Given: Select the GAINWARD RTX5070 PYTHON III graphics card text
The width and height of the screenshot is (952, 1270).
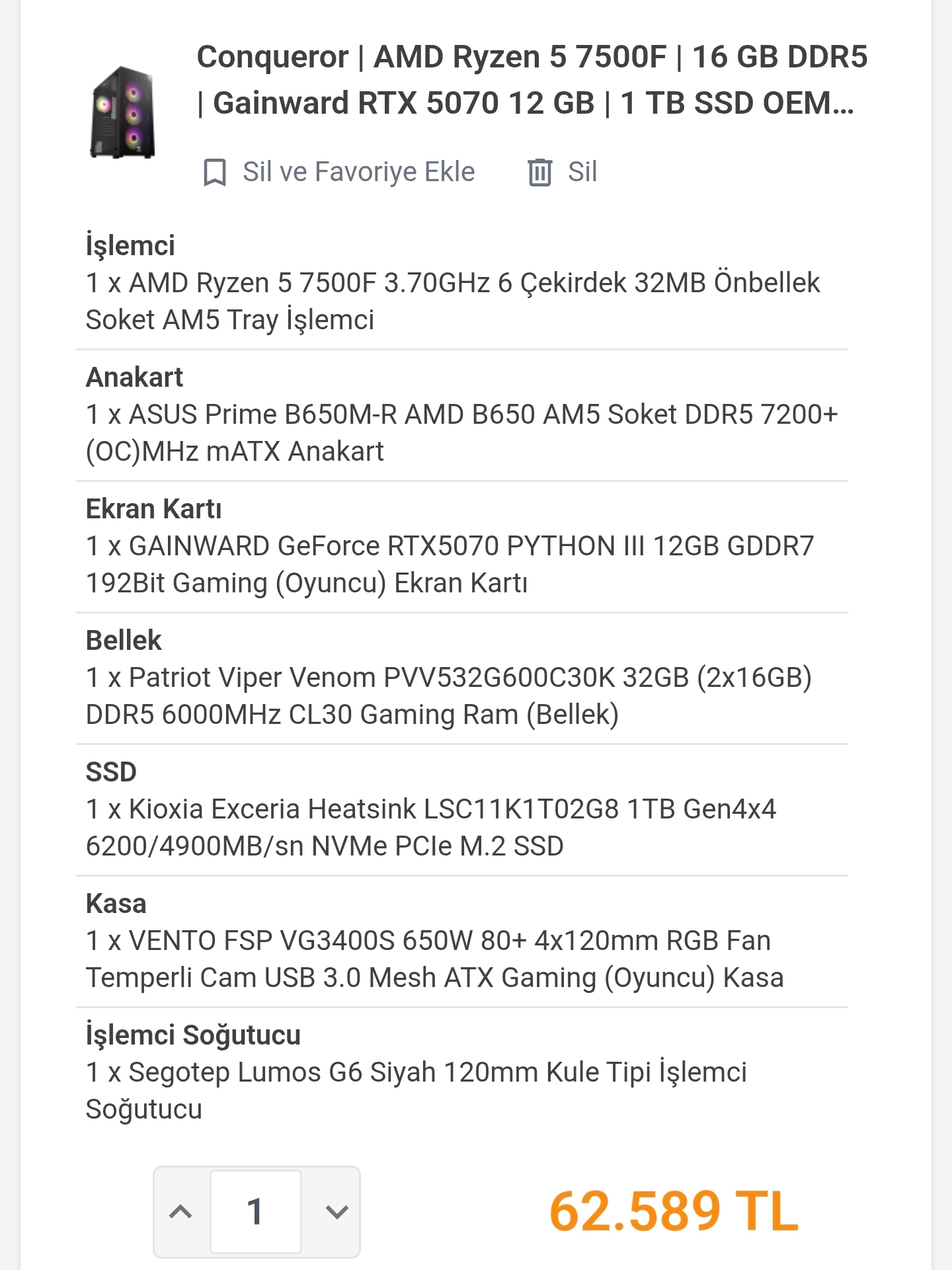Looking at the screenshot, I should click(x=450, y=564).
